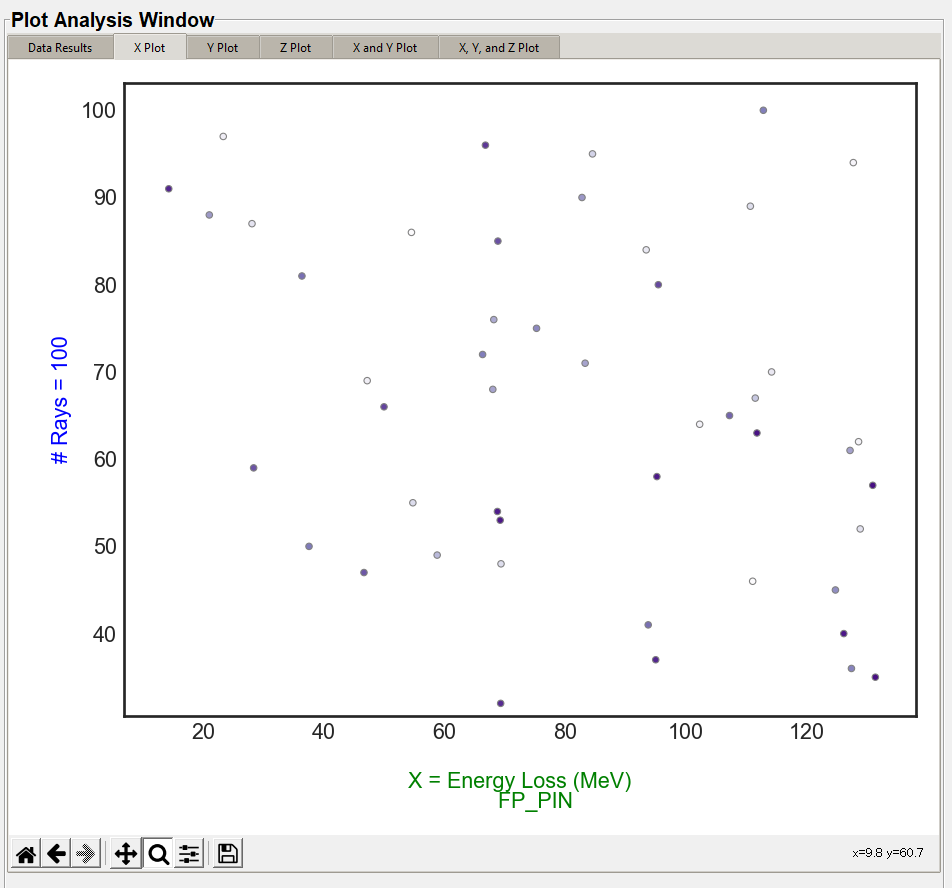The image size is (952, 888).
Task: Go back to previous view
Action: pyautogui.click(x=57, y=854)
